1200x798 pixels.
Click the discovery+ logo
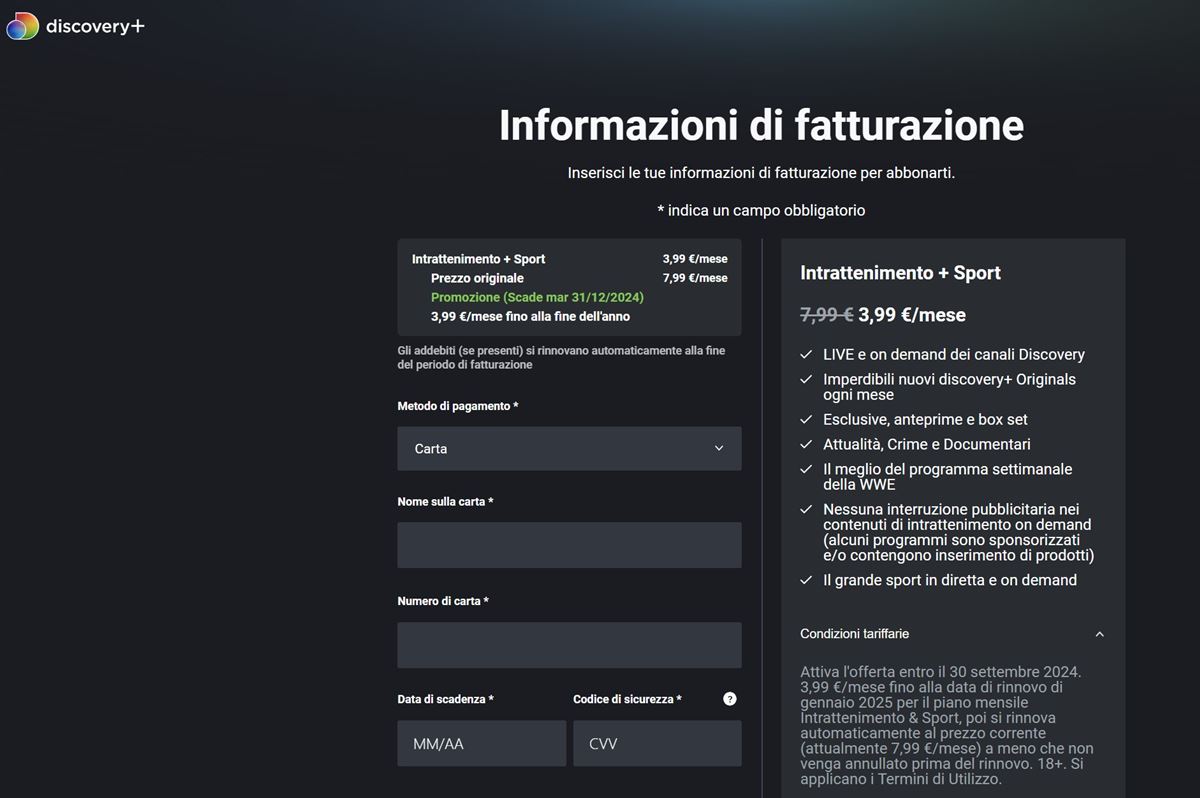pos(76,26)
